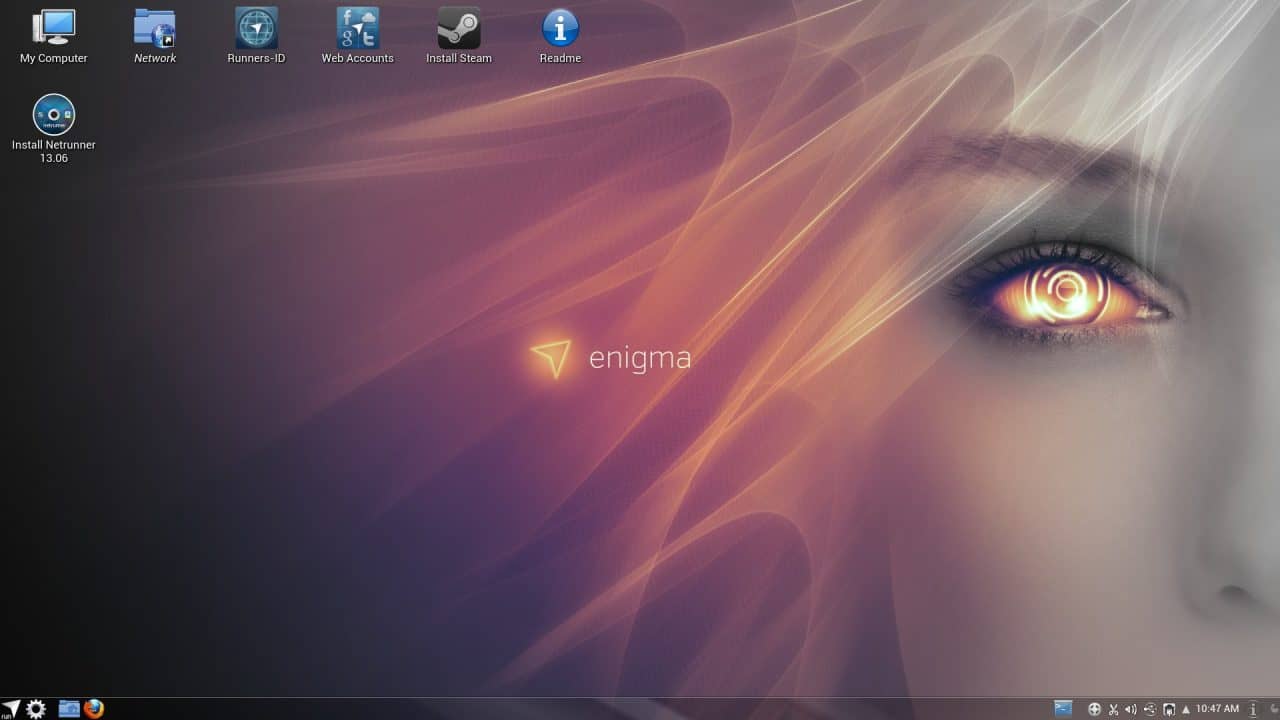Open the Network folder icon

(155, 27)
